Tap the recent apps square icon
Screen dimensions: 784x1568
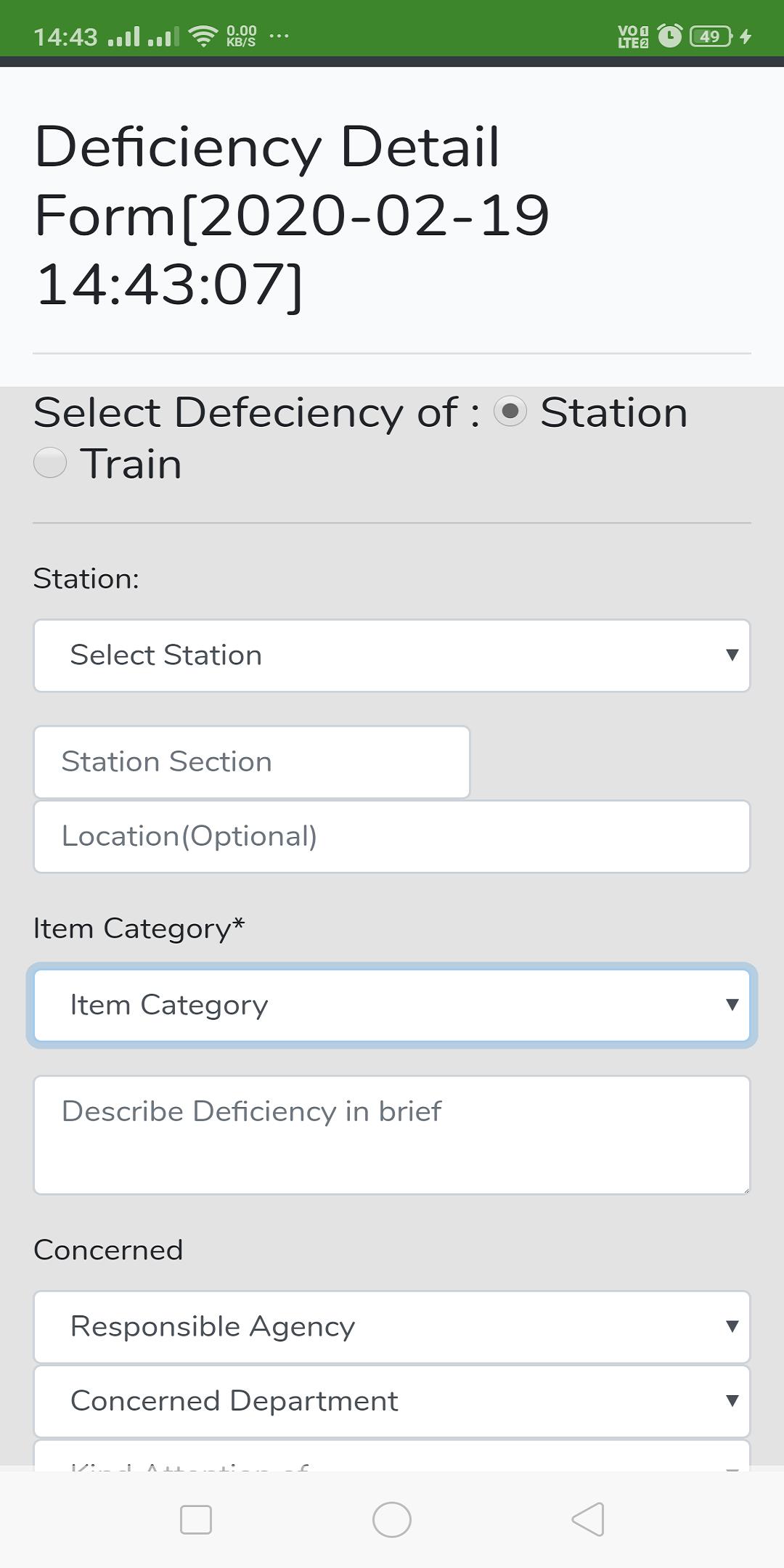coord(196,1519)
